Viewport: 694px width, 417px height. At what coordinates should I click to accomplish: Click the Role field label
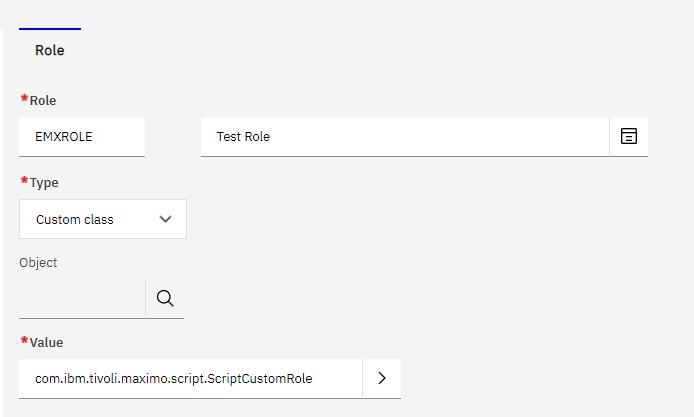43,100
